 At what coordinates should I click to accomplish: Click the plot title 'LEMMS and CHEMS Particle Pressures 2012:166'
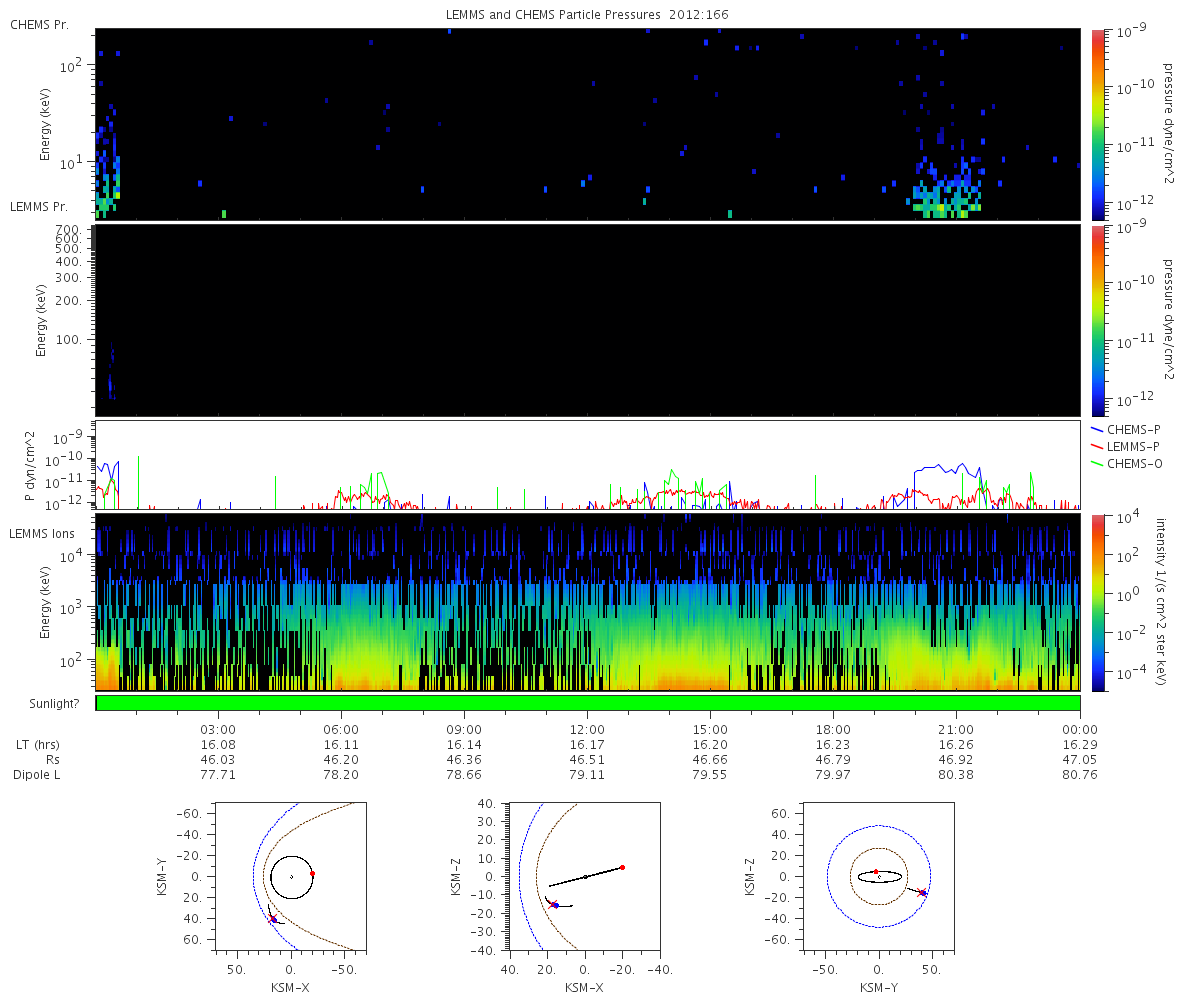tap(588, 15)
